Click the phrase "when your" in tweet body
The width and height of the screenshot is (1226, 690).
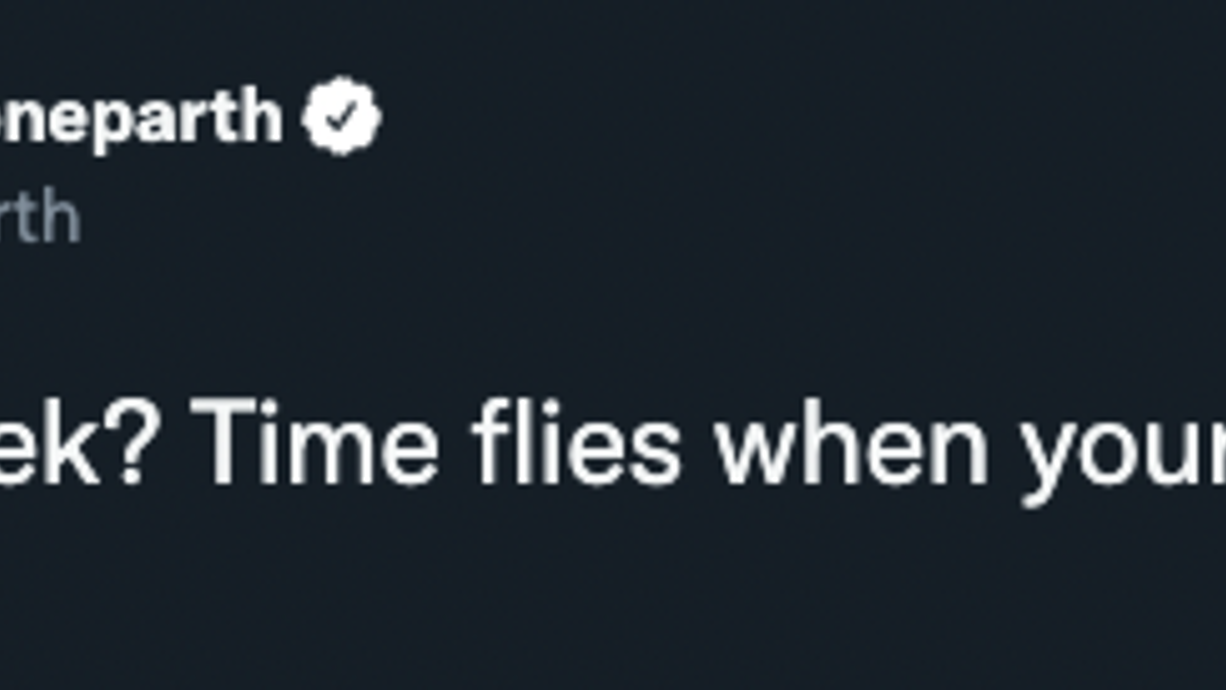tap(970, 450)
